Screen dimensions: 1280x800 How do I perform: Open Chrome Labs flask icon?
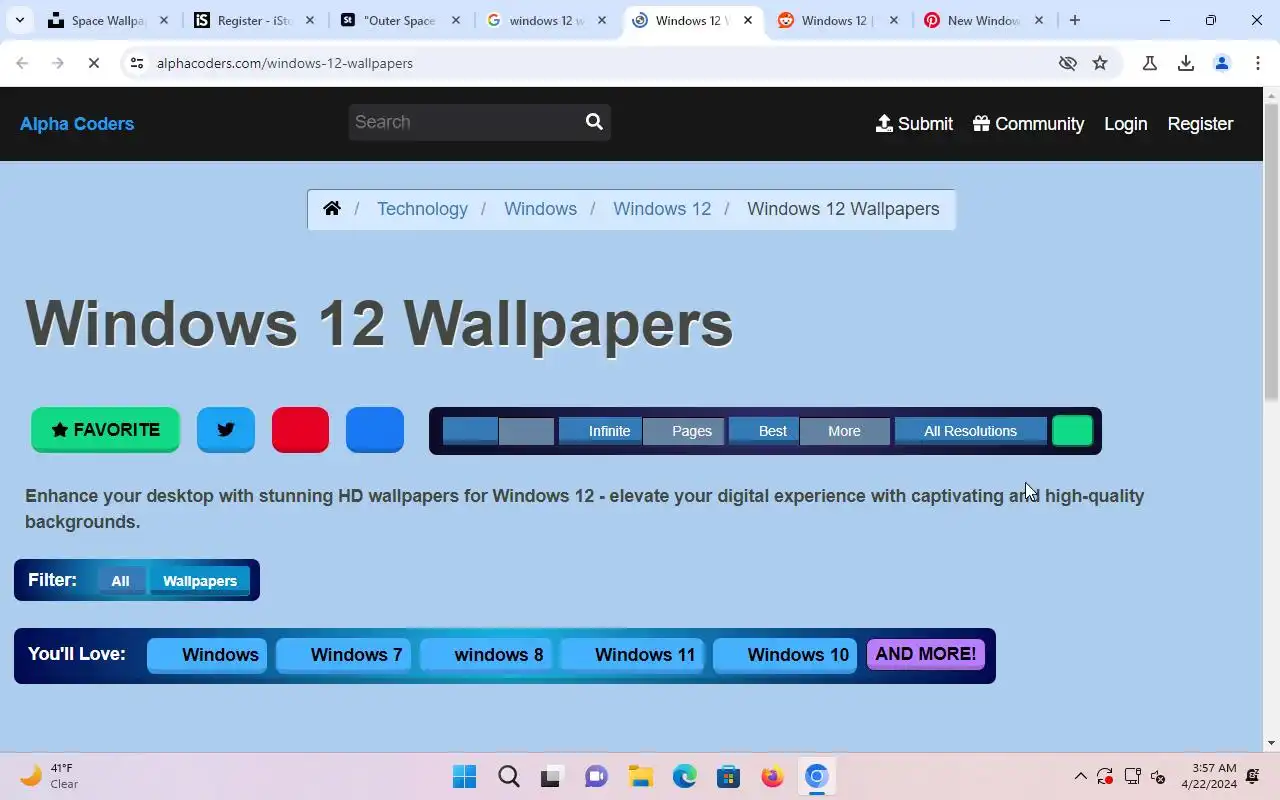pyautogui.click(x=1150, y=63)
